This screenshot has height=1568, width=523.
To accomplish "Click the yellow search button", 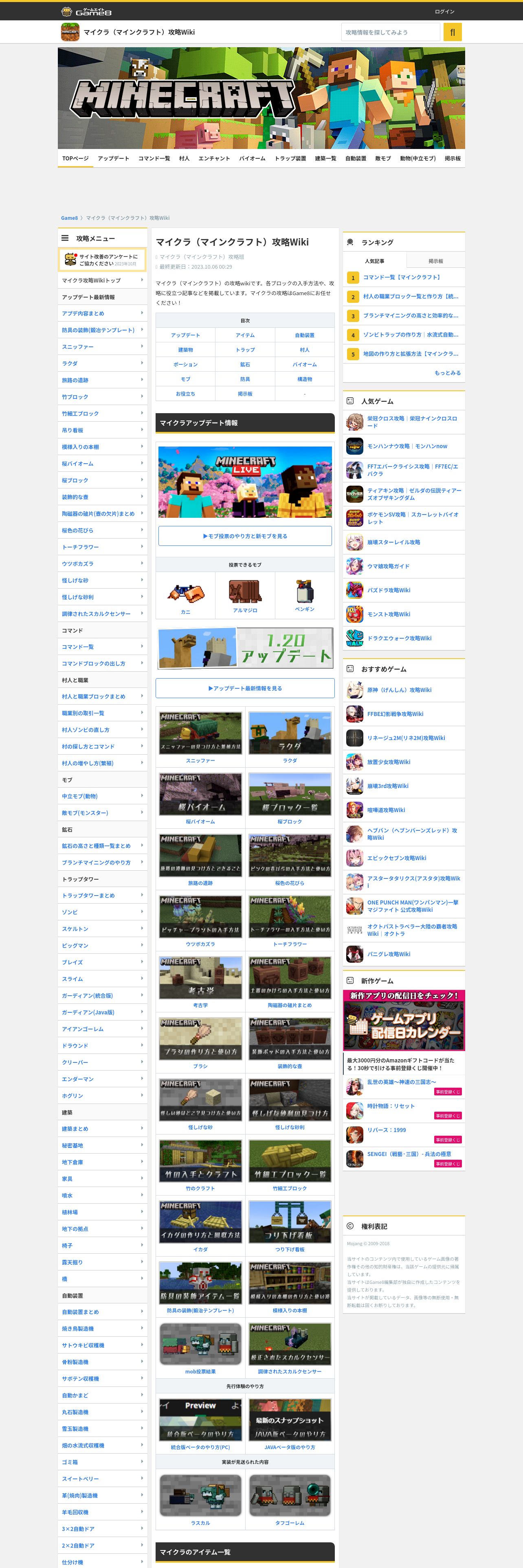I will tap(453, 32).
